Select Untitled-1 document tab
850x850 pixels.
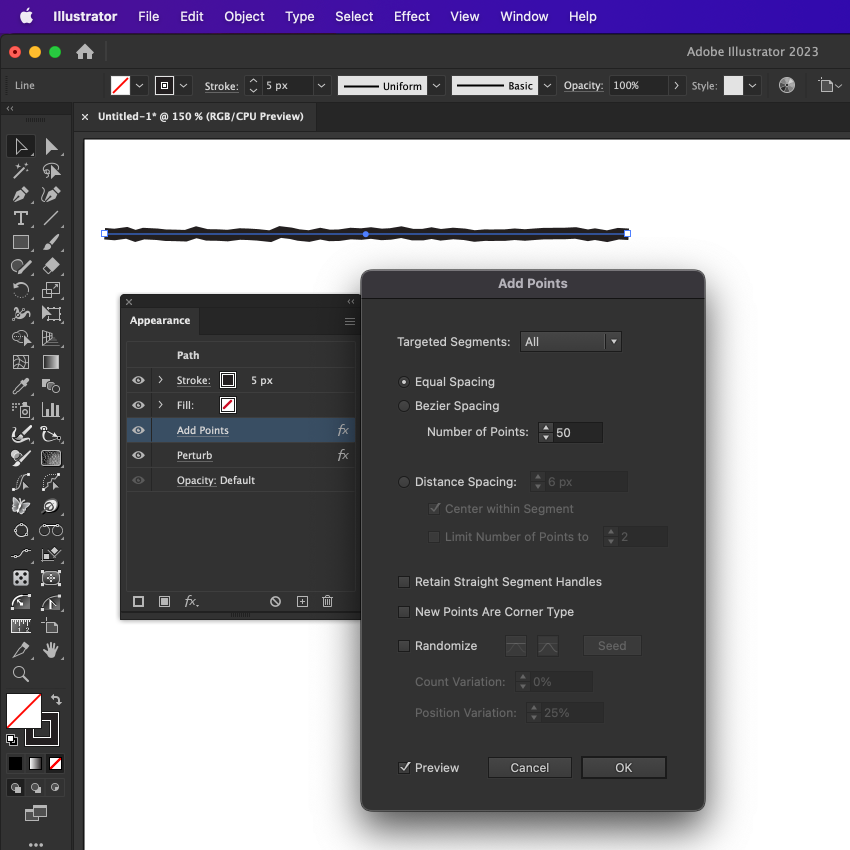tap(201, 117)
